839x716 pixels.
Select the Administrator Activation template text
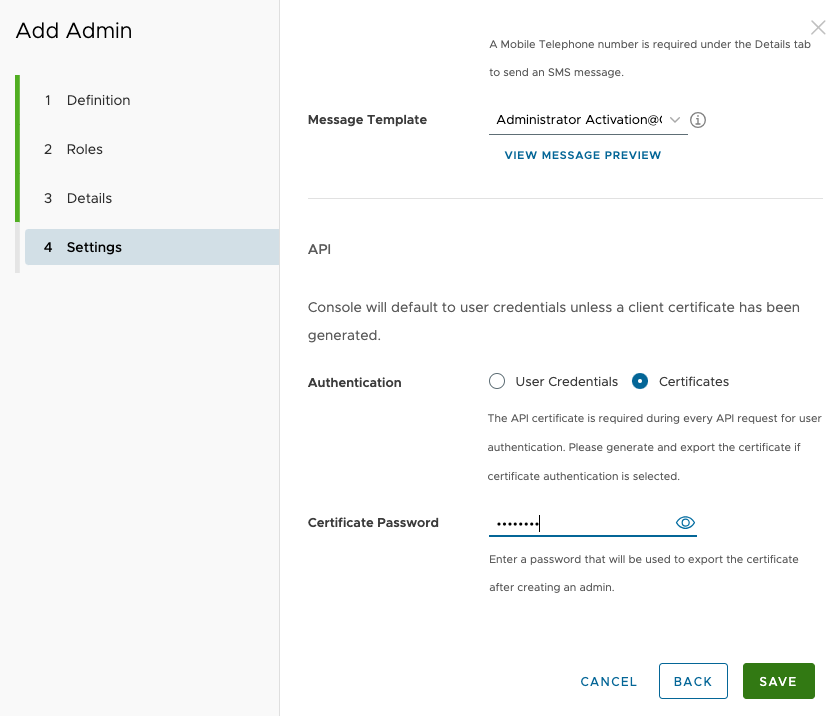[x=580, y=118]
